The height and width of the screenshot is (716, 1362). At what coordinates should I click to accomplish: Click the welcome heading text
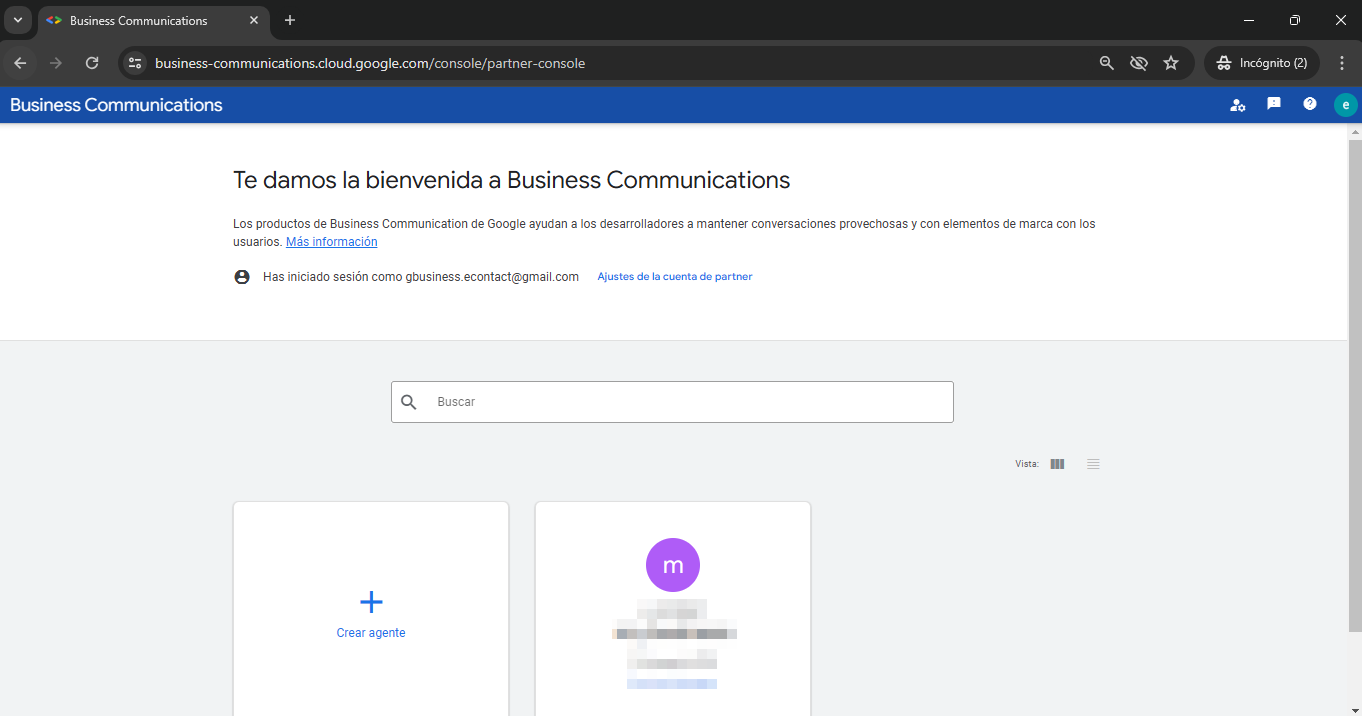coord(512,180)
